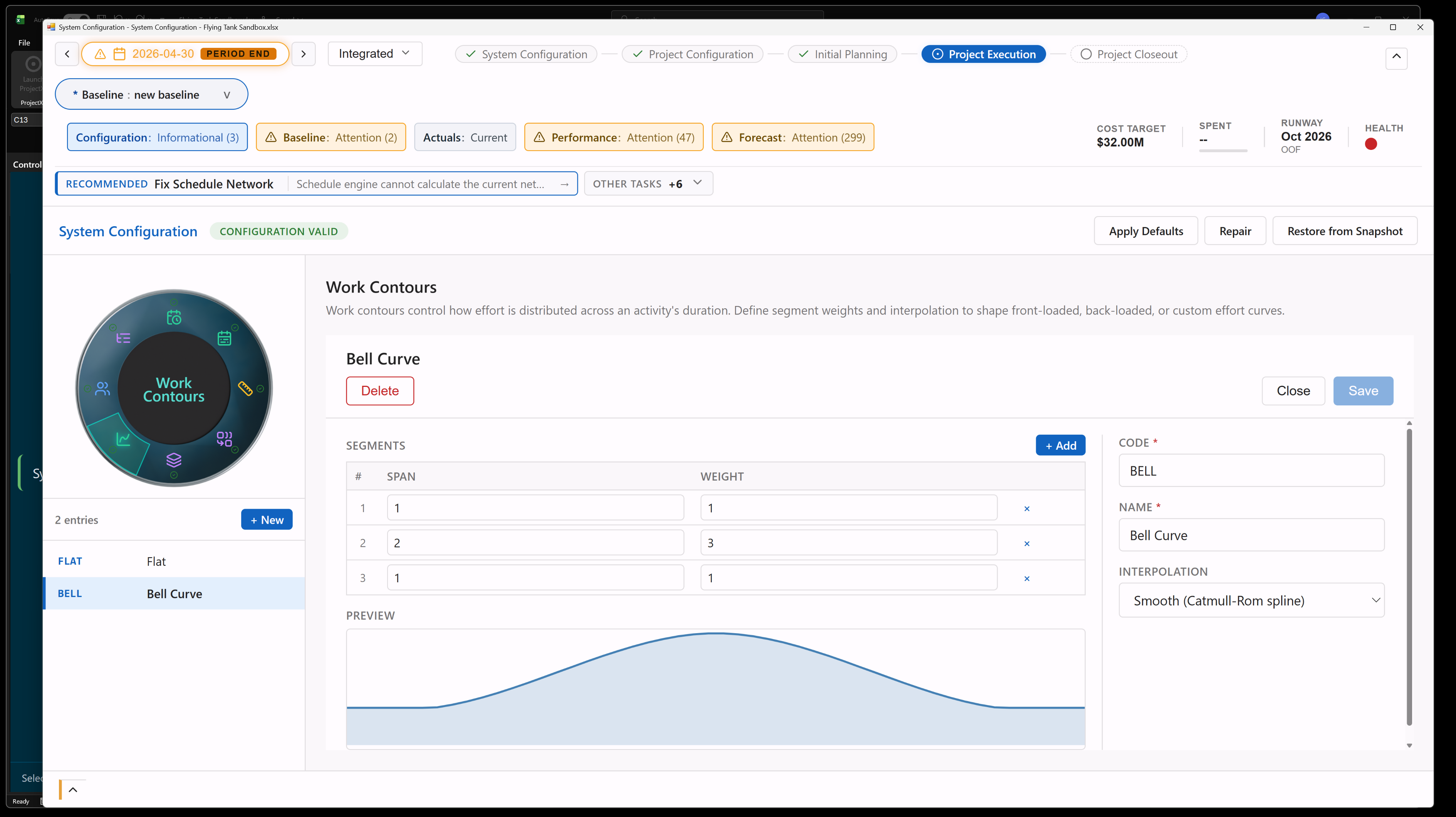Click the Repair button
Image resolution: width=1456 pixels, height=817 pixels.
[1235, 231]
